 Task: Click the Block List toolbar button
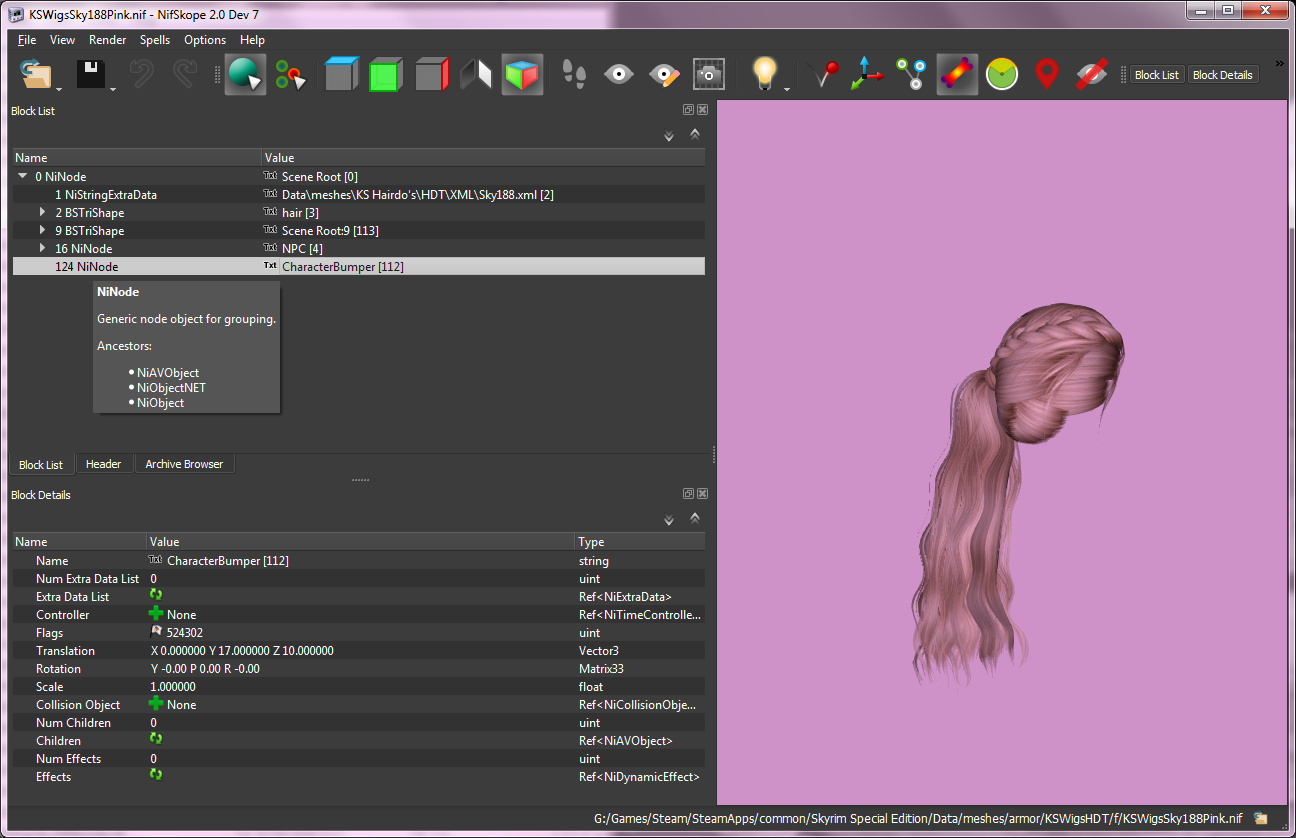[x=1157, y=75]
